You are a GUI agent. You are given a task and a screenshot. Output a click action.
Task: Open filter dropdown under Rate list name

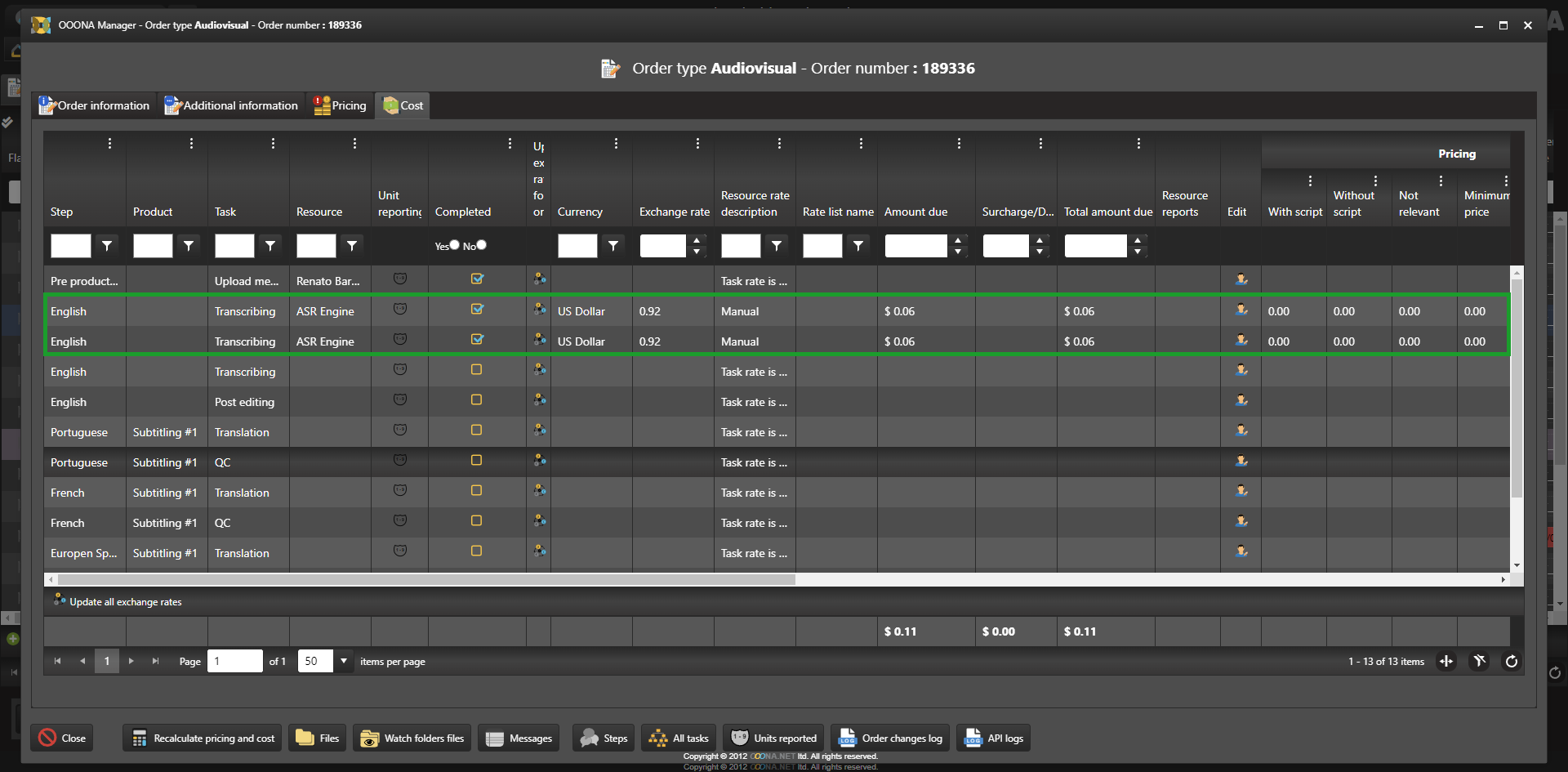click(858, 246)
